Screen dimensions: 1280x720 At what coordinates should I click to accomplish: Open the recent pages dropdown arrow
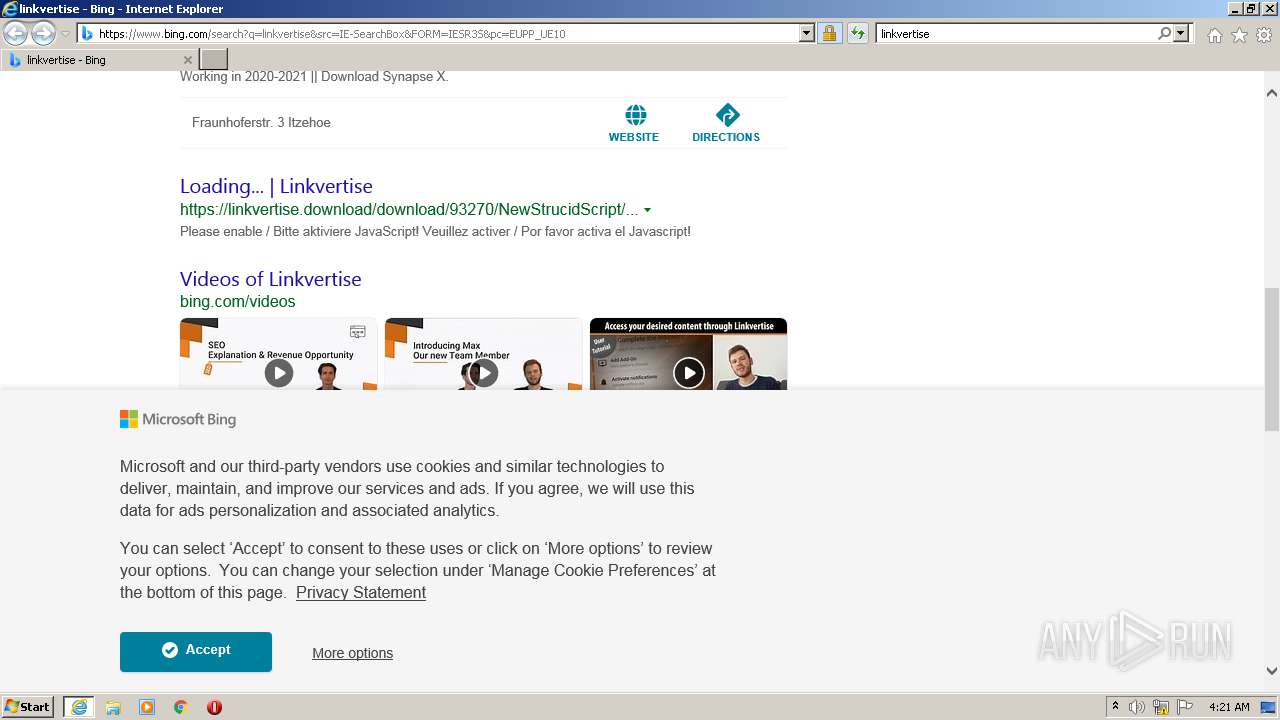[65, 34]
